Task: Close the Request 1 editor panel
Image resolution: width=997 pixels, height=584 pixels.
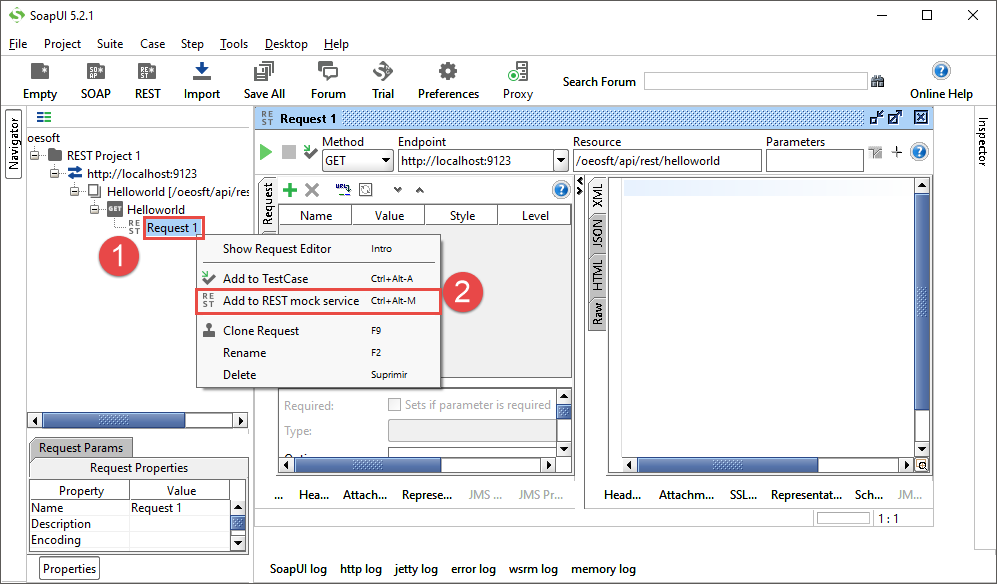Action: tap(921, 117)
